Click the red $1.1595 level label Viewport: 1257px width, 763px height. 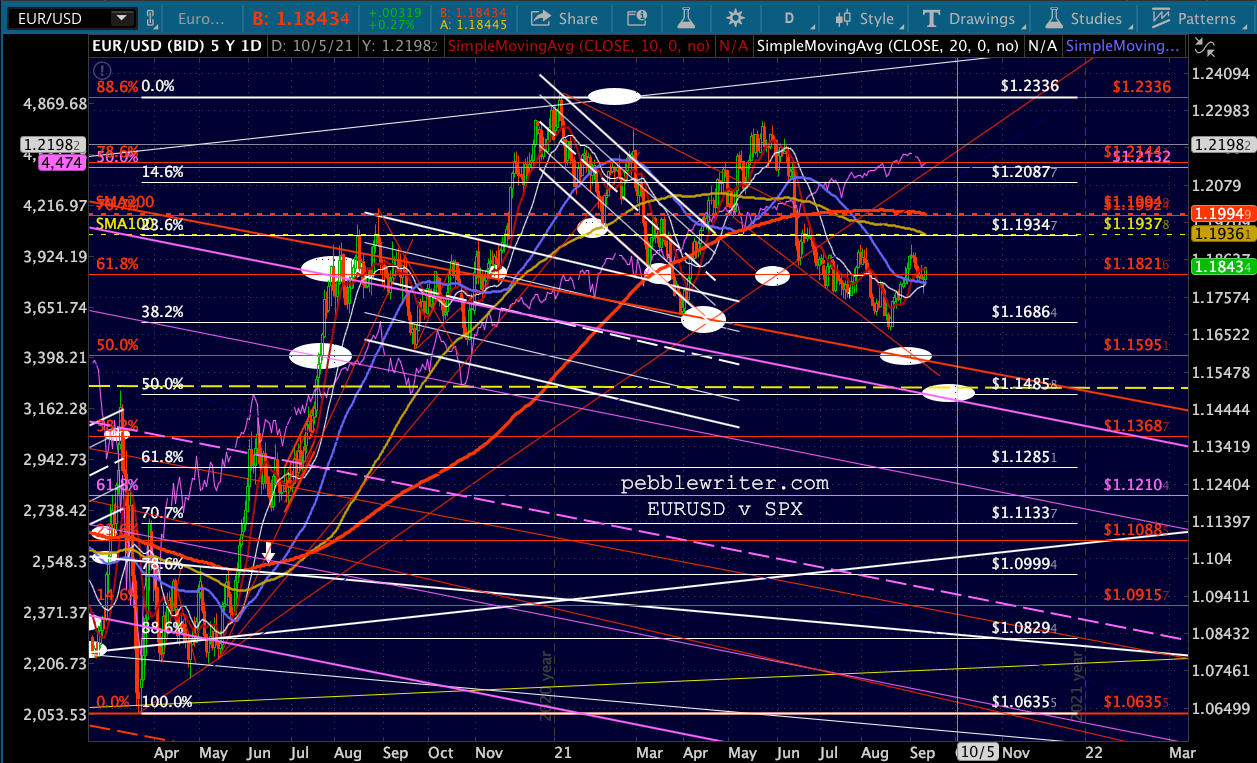1137,345
